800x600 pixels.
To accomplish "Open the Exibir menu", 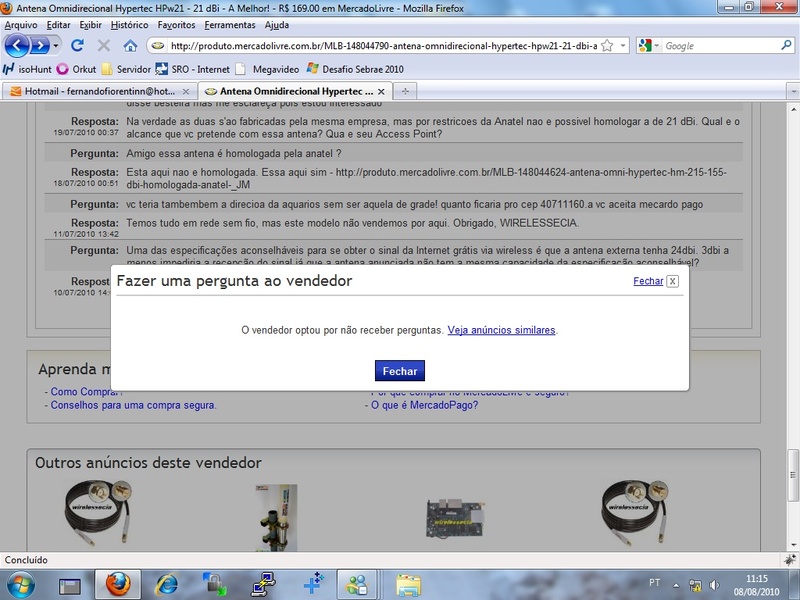I will click(90, 25).
